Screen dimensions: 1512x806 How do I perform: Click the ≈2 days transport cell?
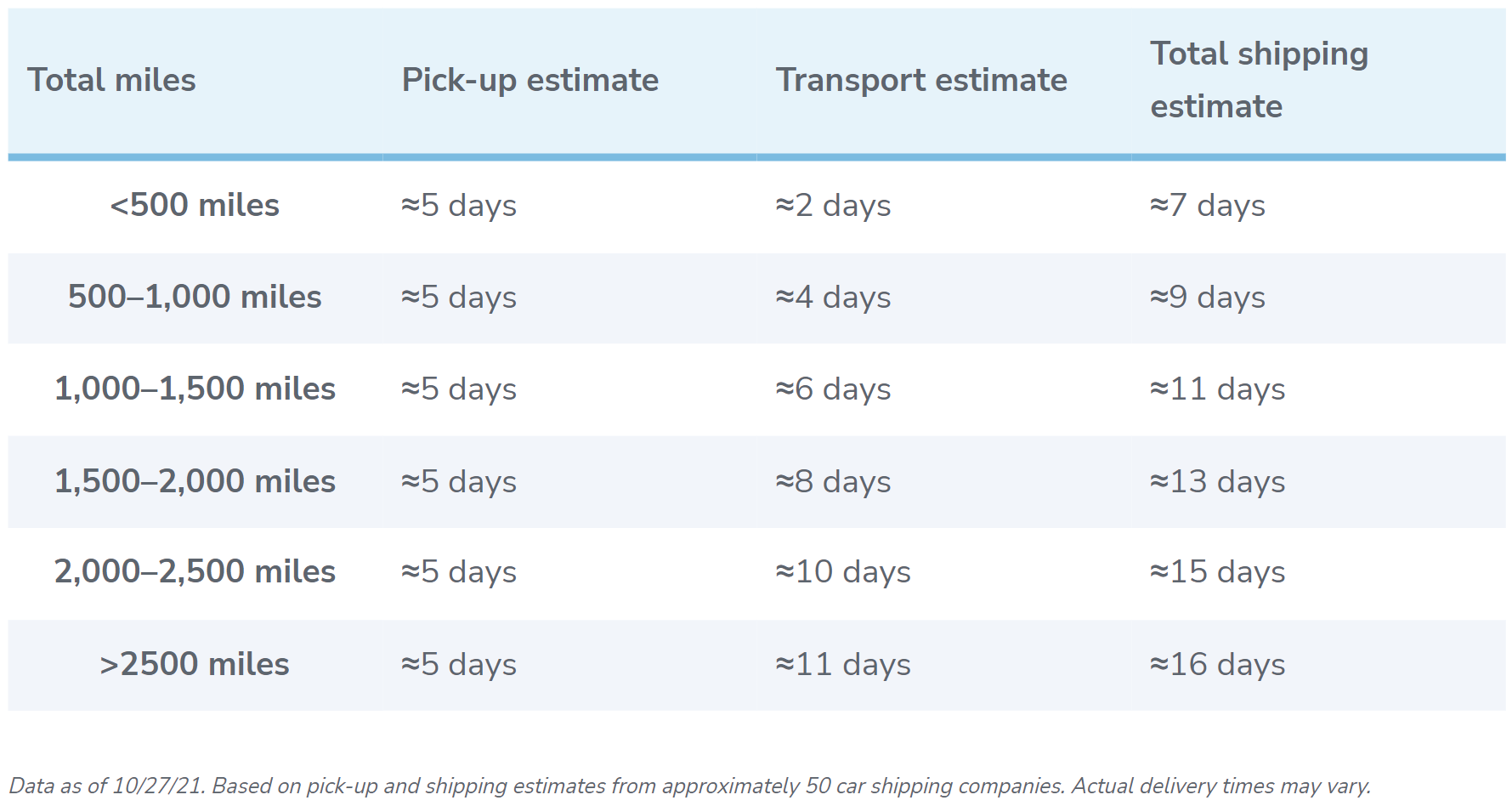click(x=833, y=206)
